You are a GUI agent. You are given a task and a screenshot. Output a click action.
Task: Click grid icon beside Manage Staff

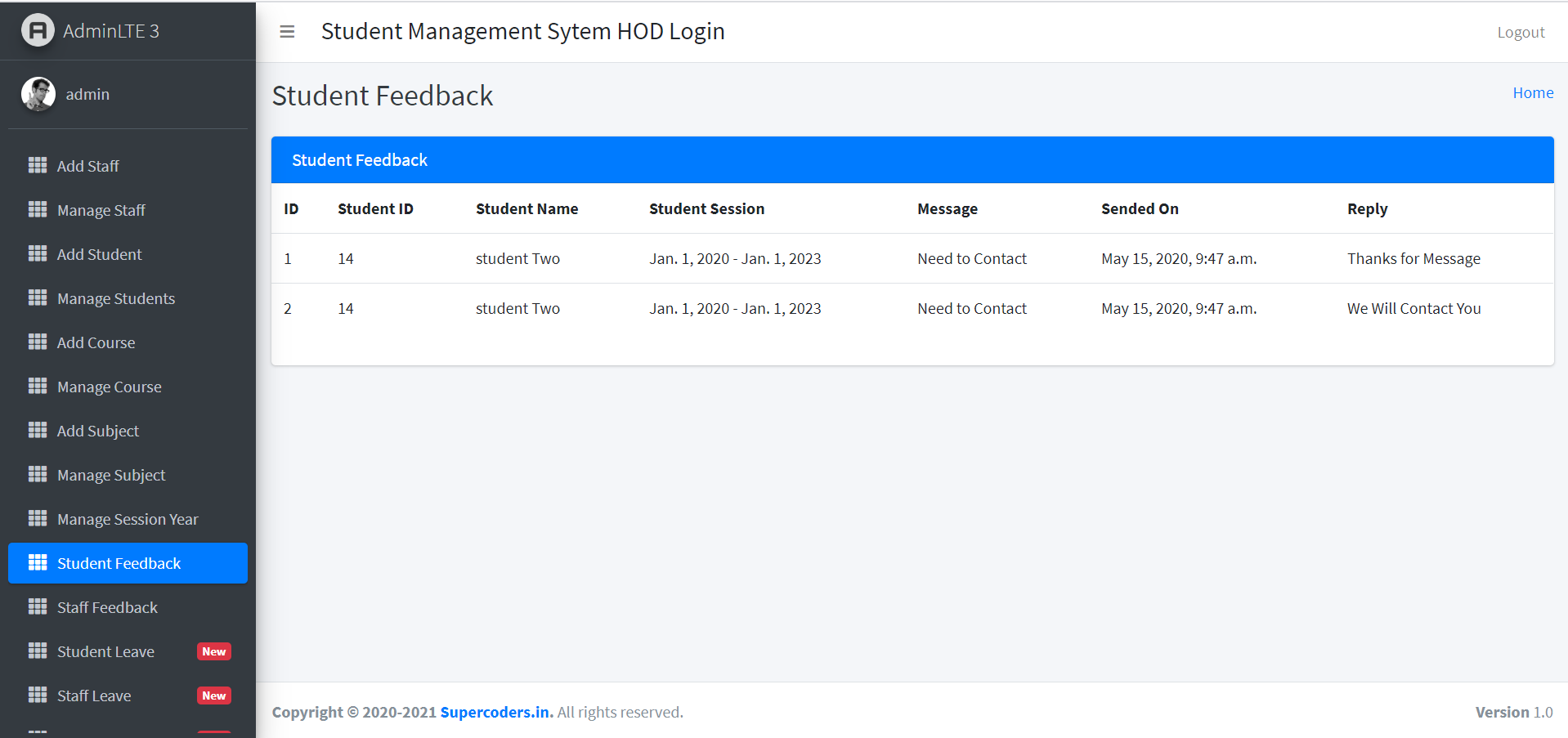pyautogui.click(x=38, y=209)
